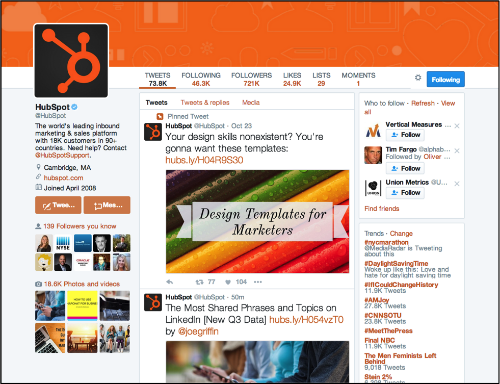Follow Union Metrics
Viewport: 500px width, 384px height.
coord(405,193)
